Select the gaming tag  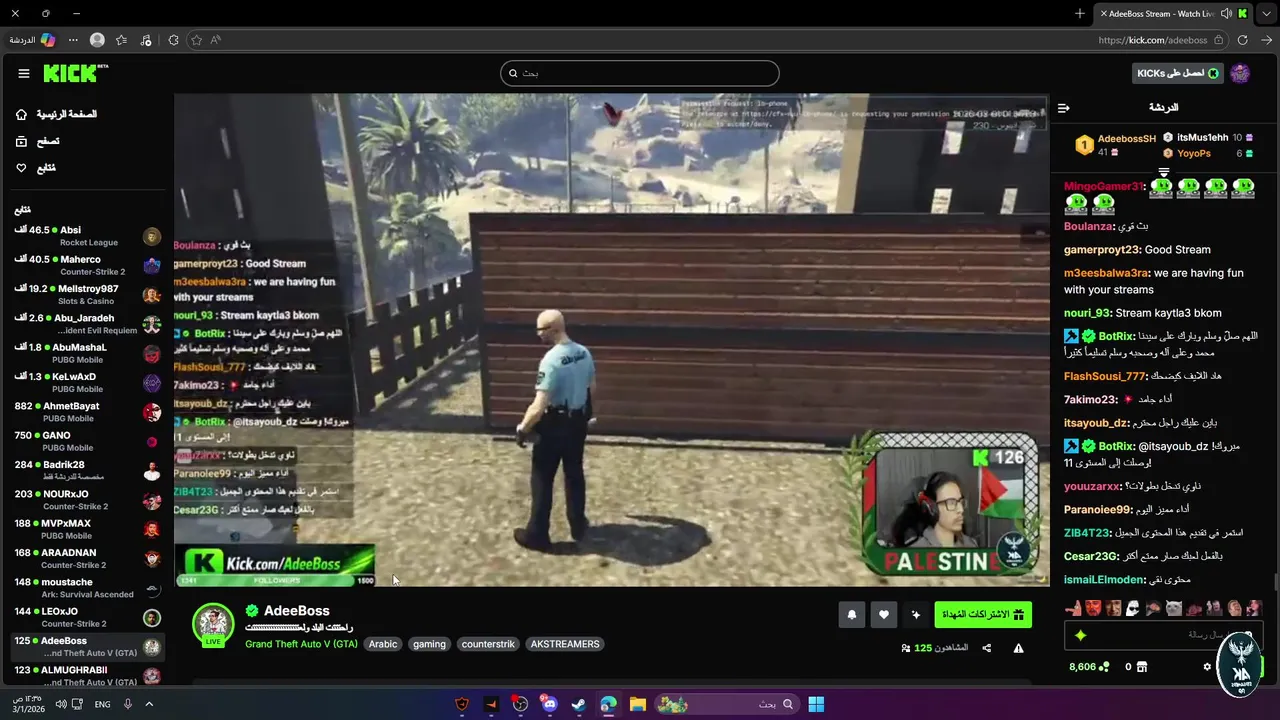tap(429, 644)
